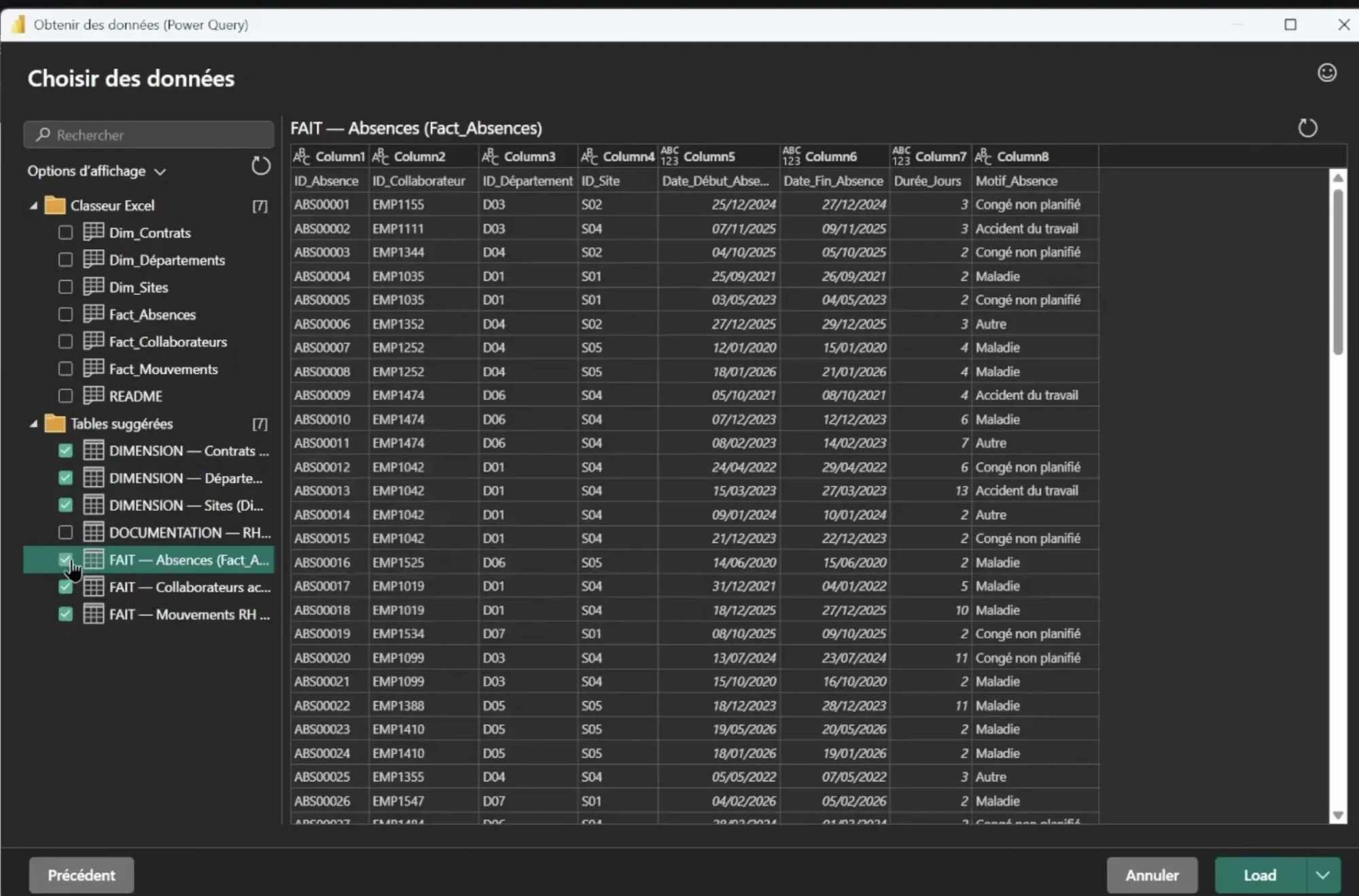The width and height of the screenshot is (1359, 896).
Task: Click the Tables suggérées folder icon
Action: (54, 423)
